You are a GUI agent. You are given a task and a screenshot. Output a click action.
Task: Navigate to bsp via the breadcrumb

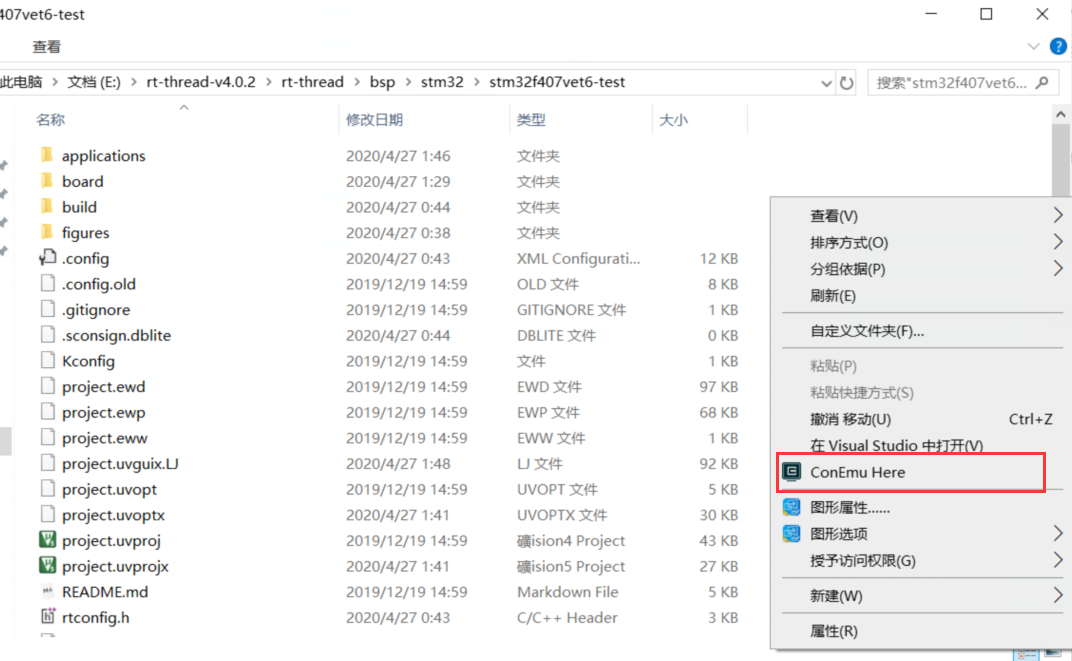pyautogui.click(x=383, y=82)
